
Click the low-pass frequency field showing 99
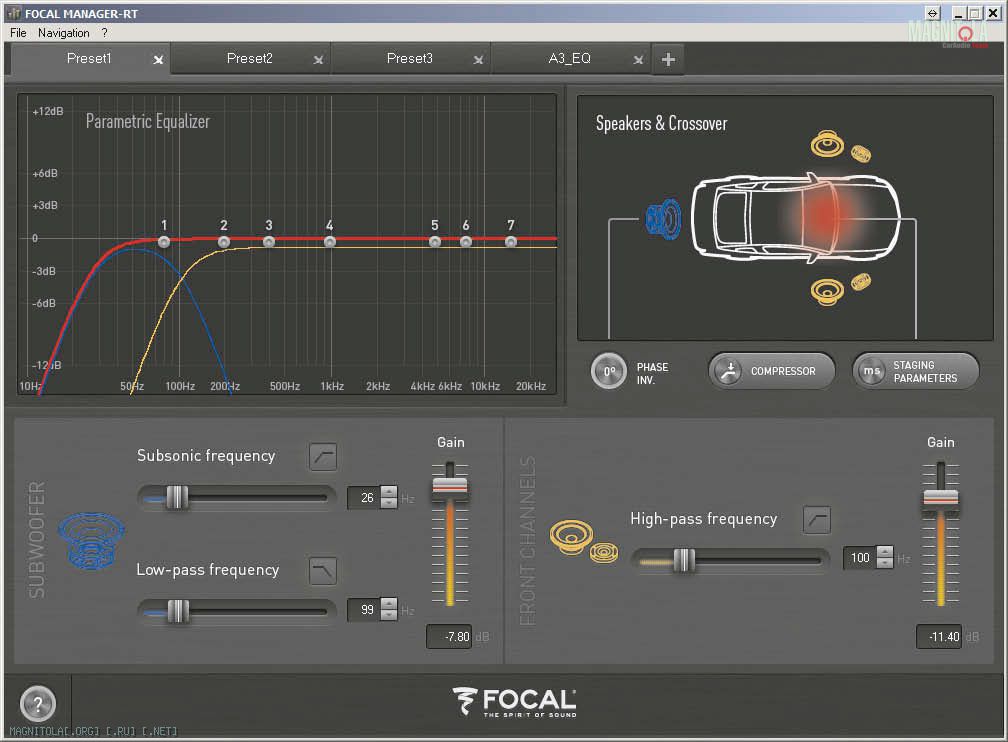pyautogui.click(x=364, y=610)
